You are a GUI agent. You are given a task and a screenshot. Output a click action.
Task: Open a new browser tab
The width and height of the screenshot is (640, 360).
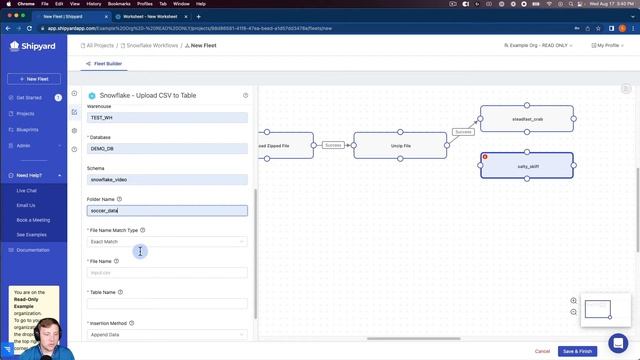pyautogui.click(x=198, y=17)
